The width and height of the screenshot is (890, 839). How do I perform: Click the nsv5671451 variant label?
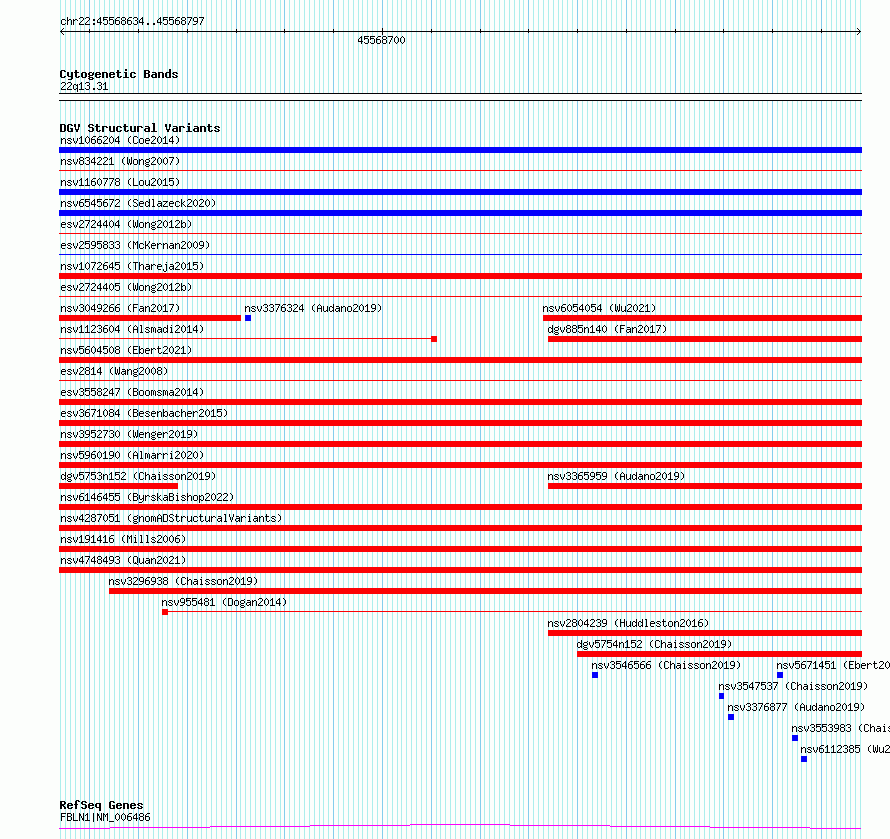point(833,665)
